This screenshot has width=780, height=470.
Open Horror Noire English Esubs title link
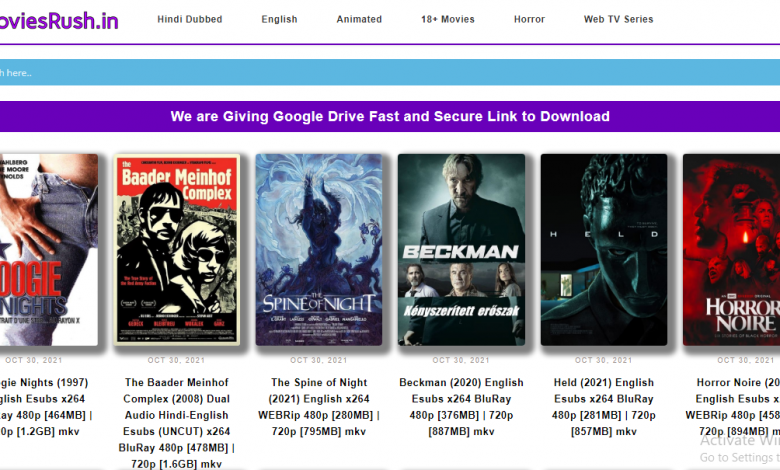point(732,407)
